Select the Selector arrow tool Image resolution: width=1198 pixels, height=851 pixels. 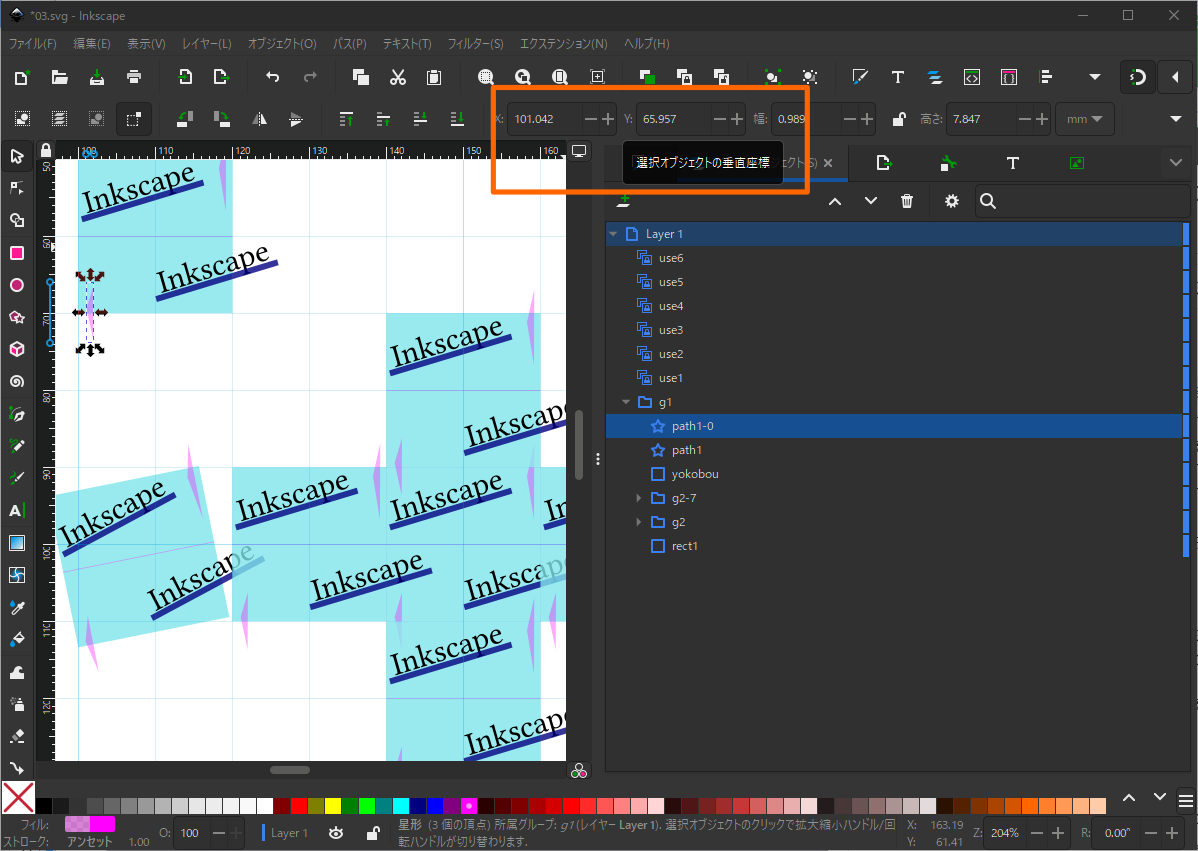click(17, 157)
